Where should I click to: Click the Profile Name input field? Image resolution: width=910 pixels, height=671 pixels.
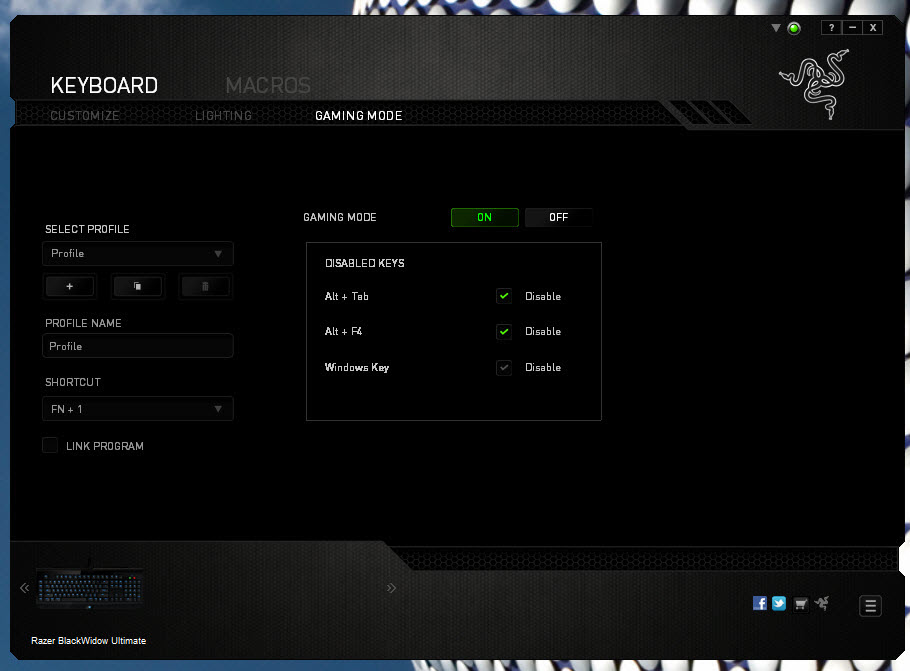[x=138, y=346]
